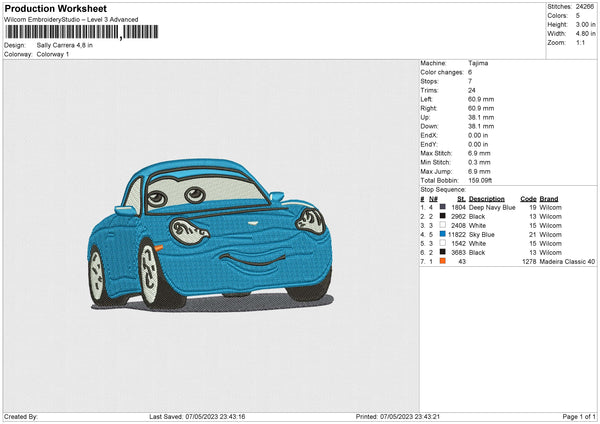Click the orange Madeira Classic swatch
The image size is (600, 424).
coord(443,261)
